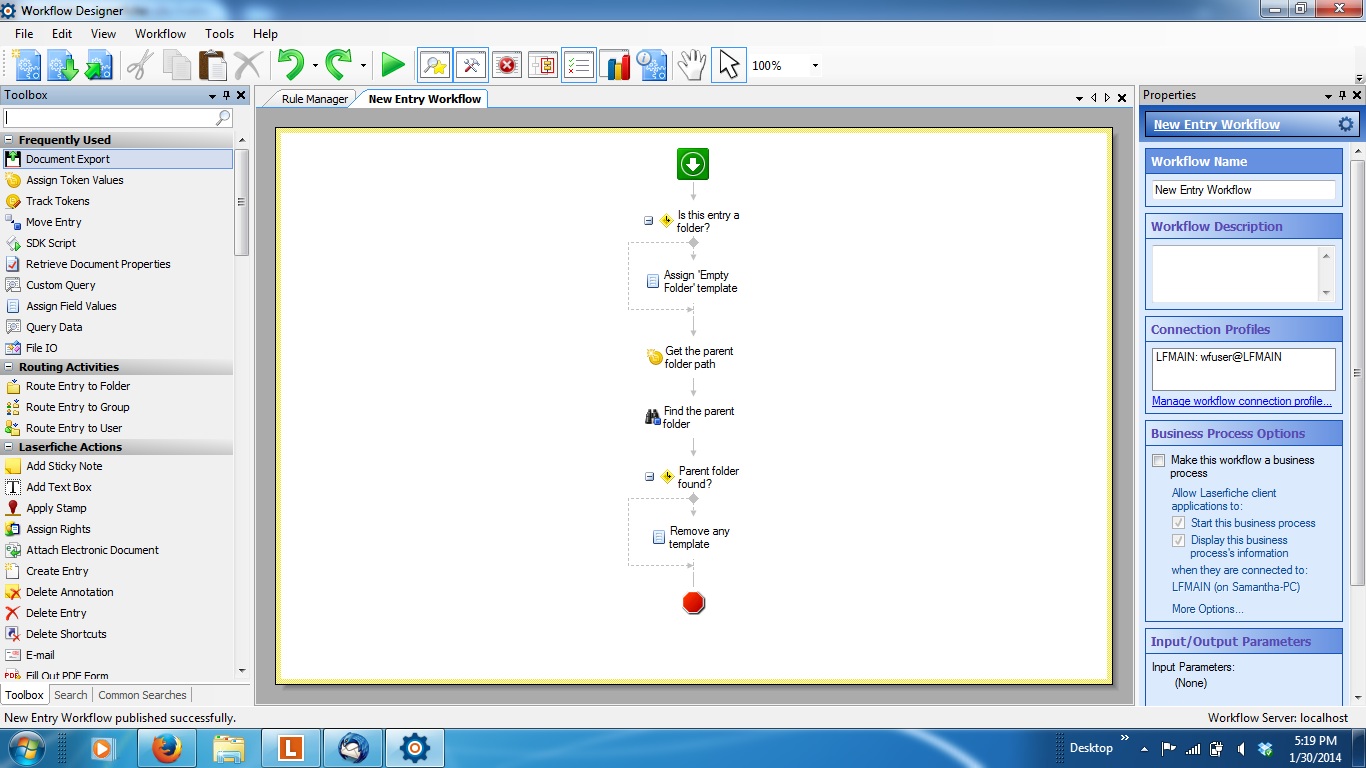Click the search magnifier in Toolbox

pos(223,118)
